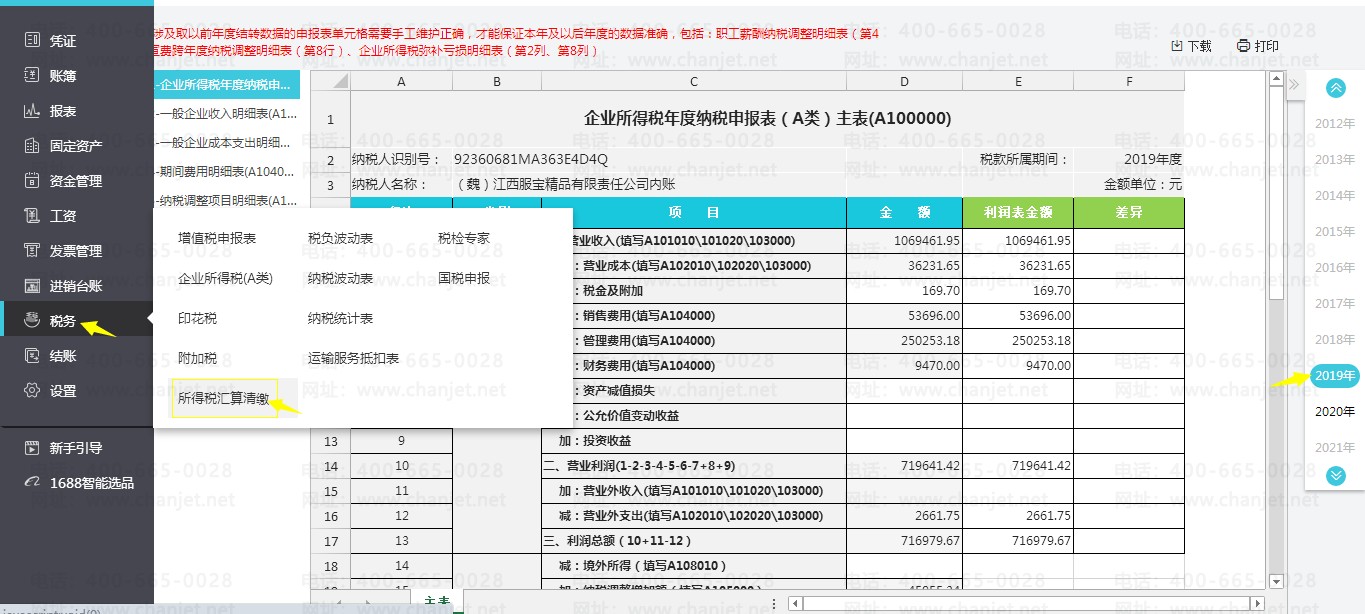Go to 固定资产 fixed assets
Viewport: 1365px width, 614px height.
click(76, 146)
